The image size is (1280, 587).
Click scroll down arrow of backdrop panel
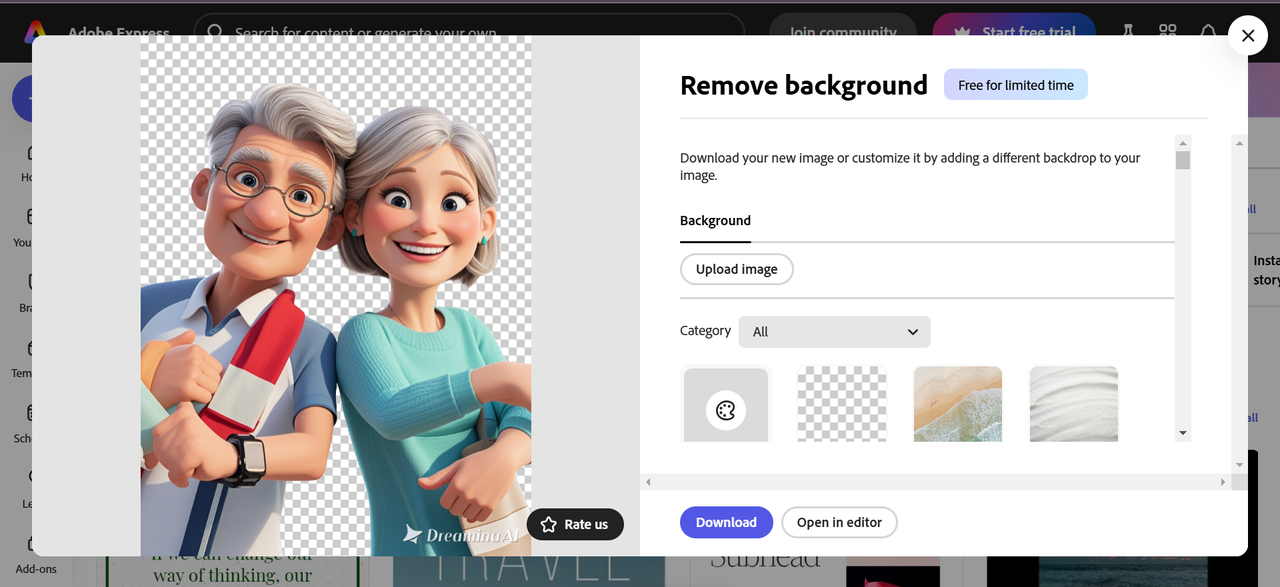[x=1183, y=433]
